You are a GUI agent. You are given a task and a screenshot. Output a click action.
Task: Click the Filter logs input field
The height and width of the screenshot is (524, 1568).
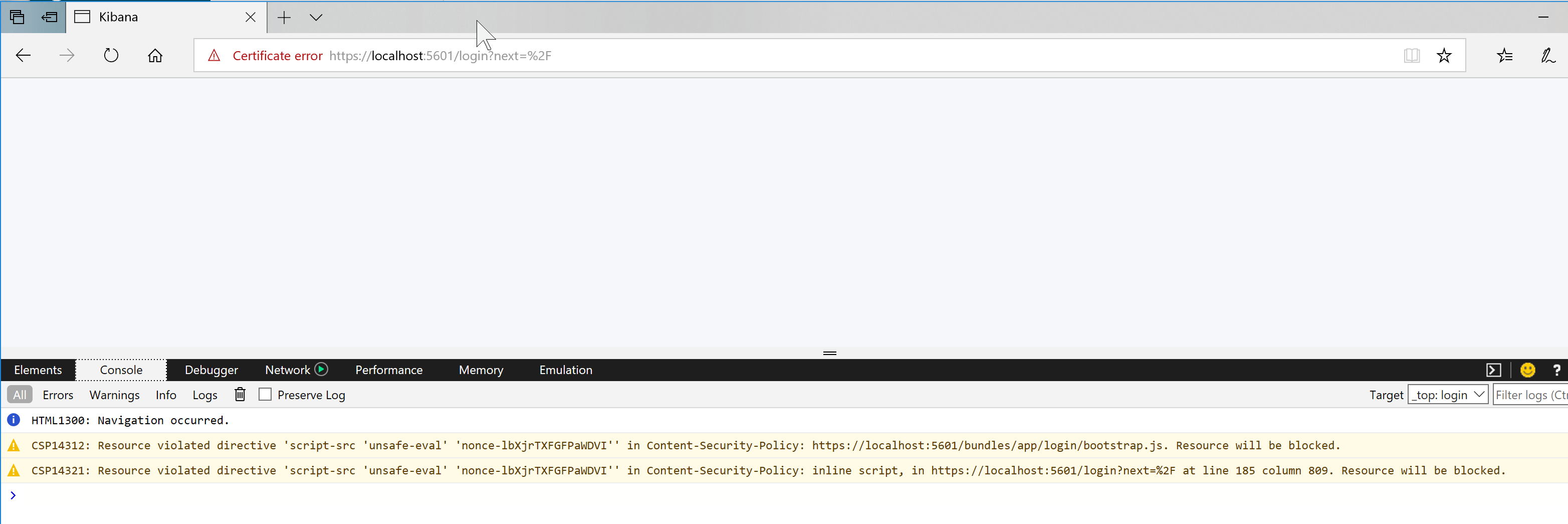(1530, 395)
